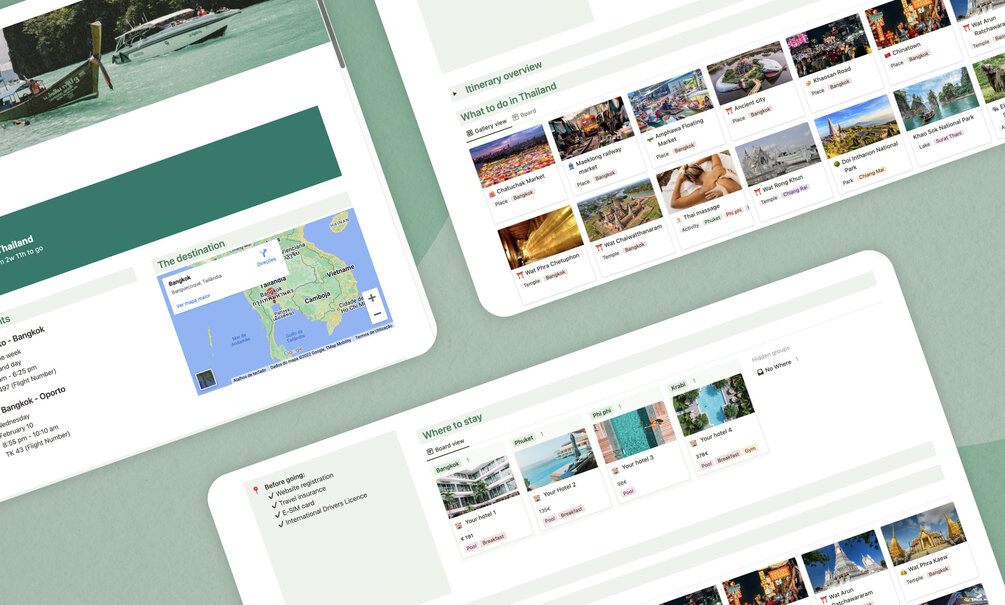Viewport: 1005px width, 605px height.
Task: Open the Chatuchak Market card photo
Action: point(511,156)
